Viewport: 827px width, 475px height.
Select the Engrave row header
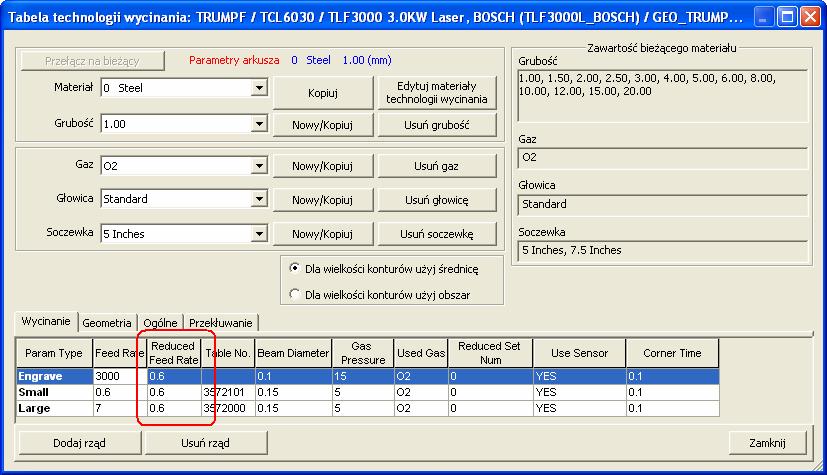coord(54,376)
